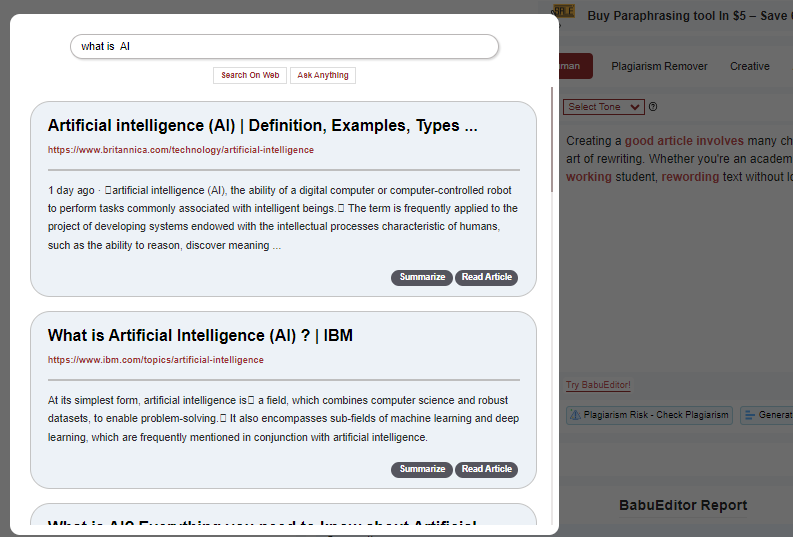Open the Select Tone dropdown in background page
This screenshot has width=793, height=537.
click(603, 107)
